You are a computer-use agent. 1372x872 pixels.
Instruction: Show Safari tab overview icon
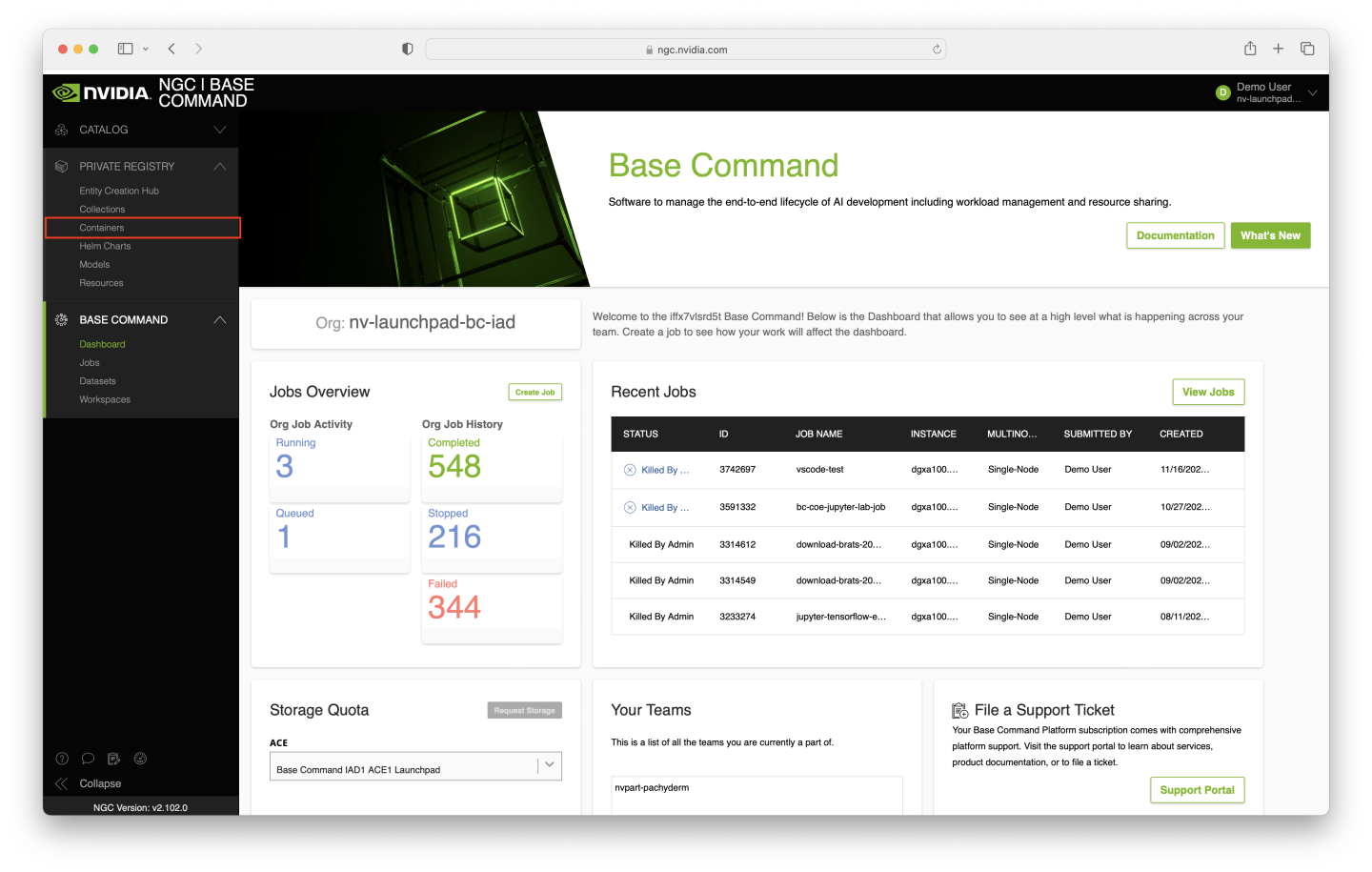pyautogui.click(x=1307, y=49)
